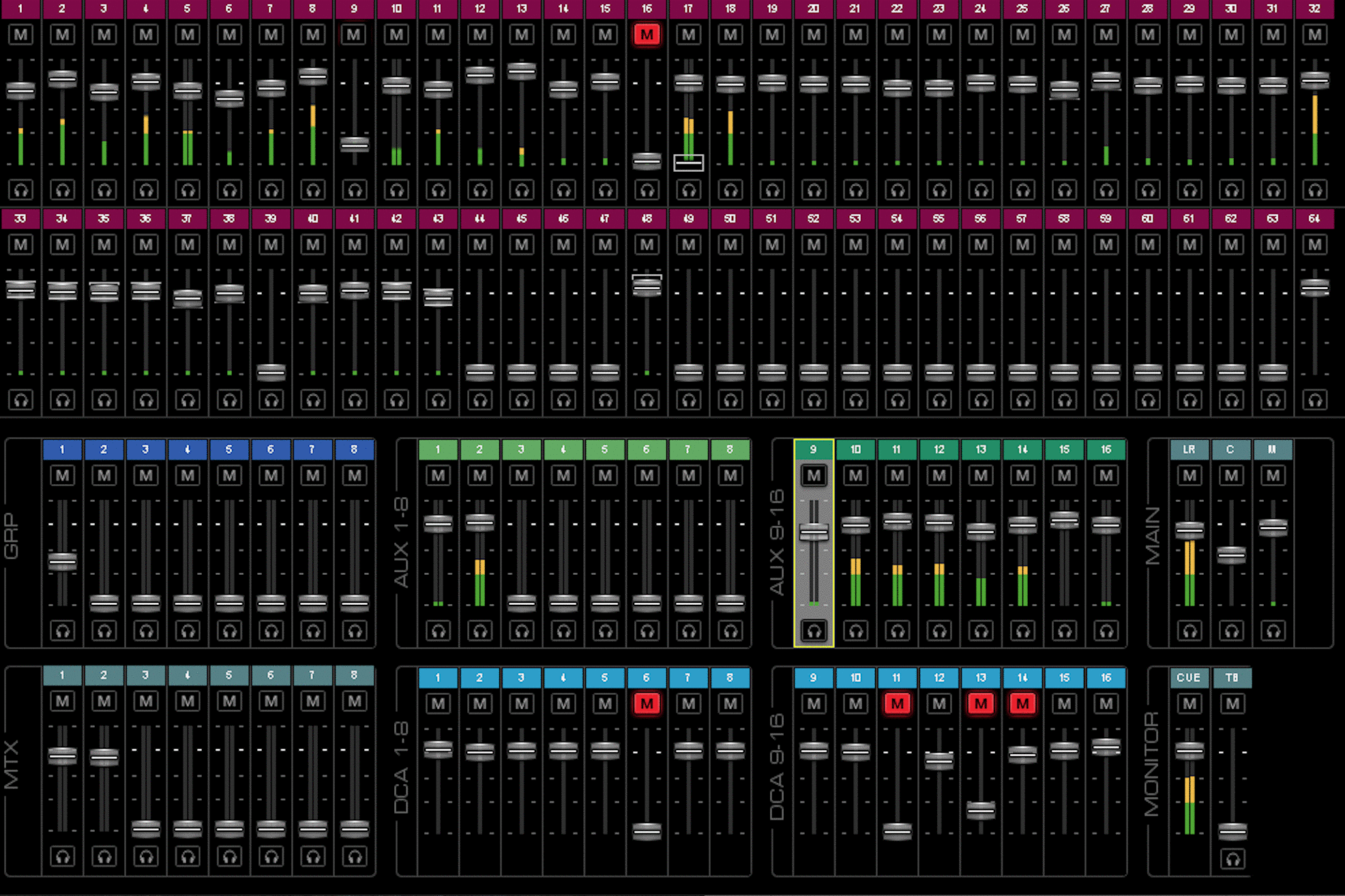The height and width of the screenshot is (896, 1345).
Task: Click the MTX 8 headphone solo icon
Action: coord(354,856)
